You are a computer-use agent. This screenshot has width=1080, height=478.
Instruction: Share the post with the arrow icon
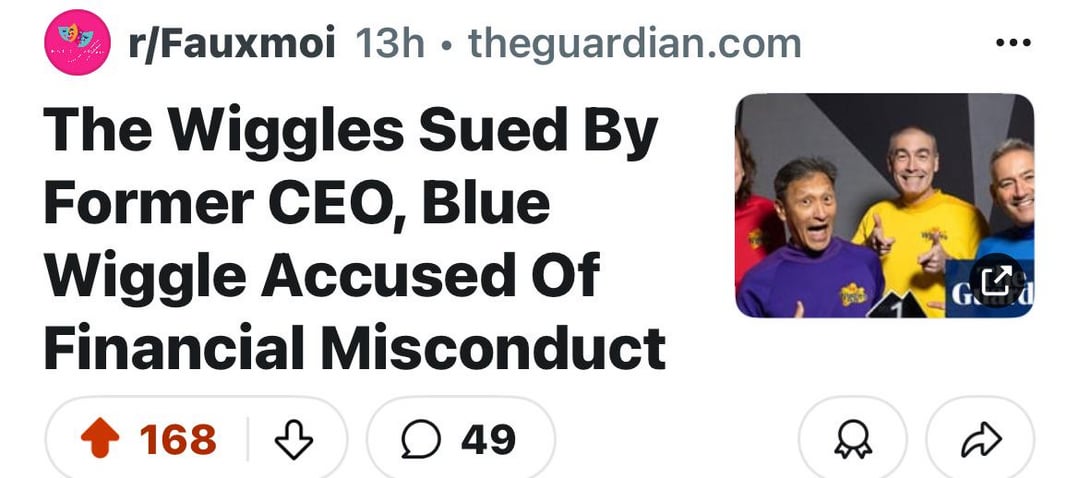[x=981, y=440]
